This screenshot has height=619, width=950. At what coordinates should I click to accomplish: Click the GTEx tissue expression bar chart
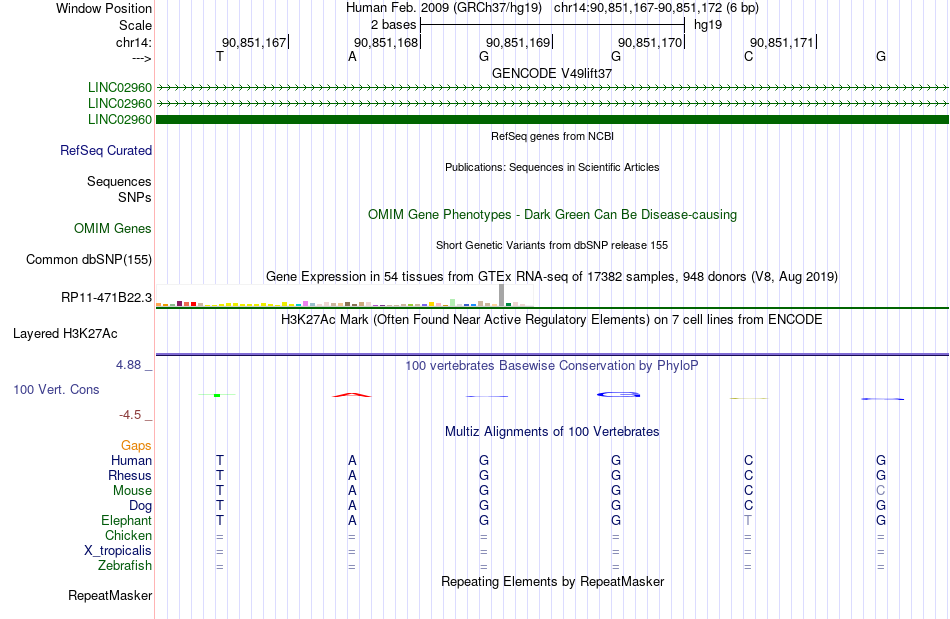pyautogui.click(x=344, y=296)
